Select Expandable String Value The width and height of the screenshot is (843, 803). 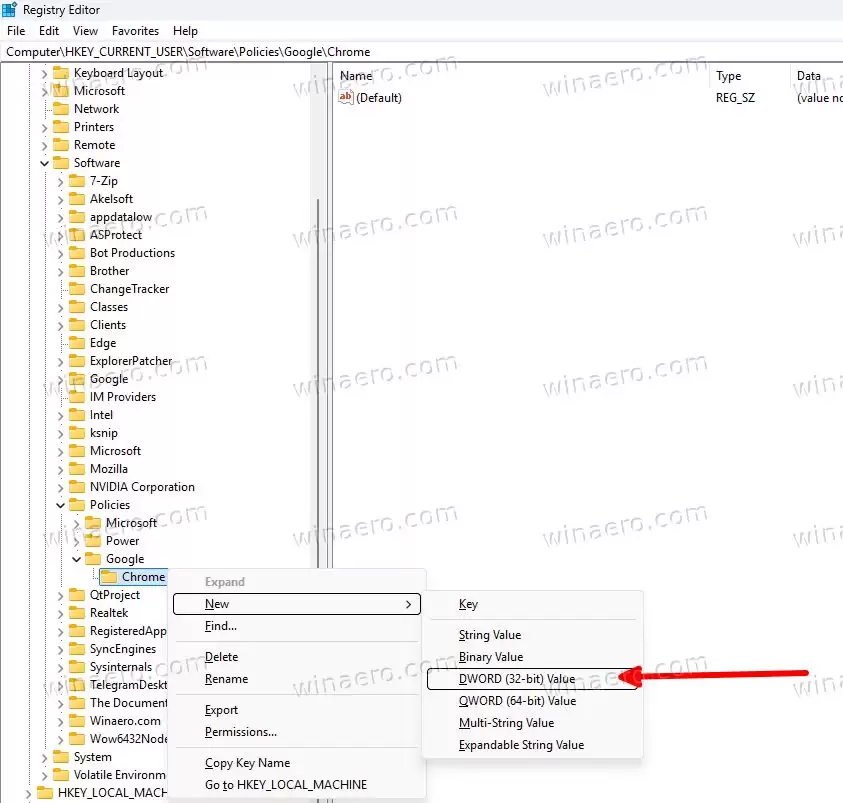[x=532, y=745]
